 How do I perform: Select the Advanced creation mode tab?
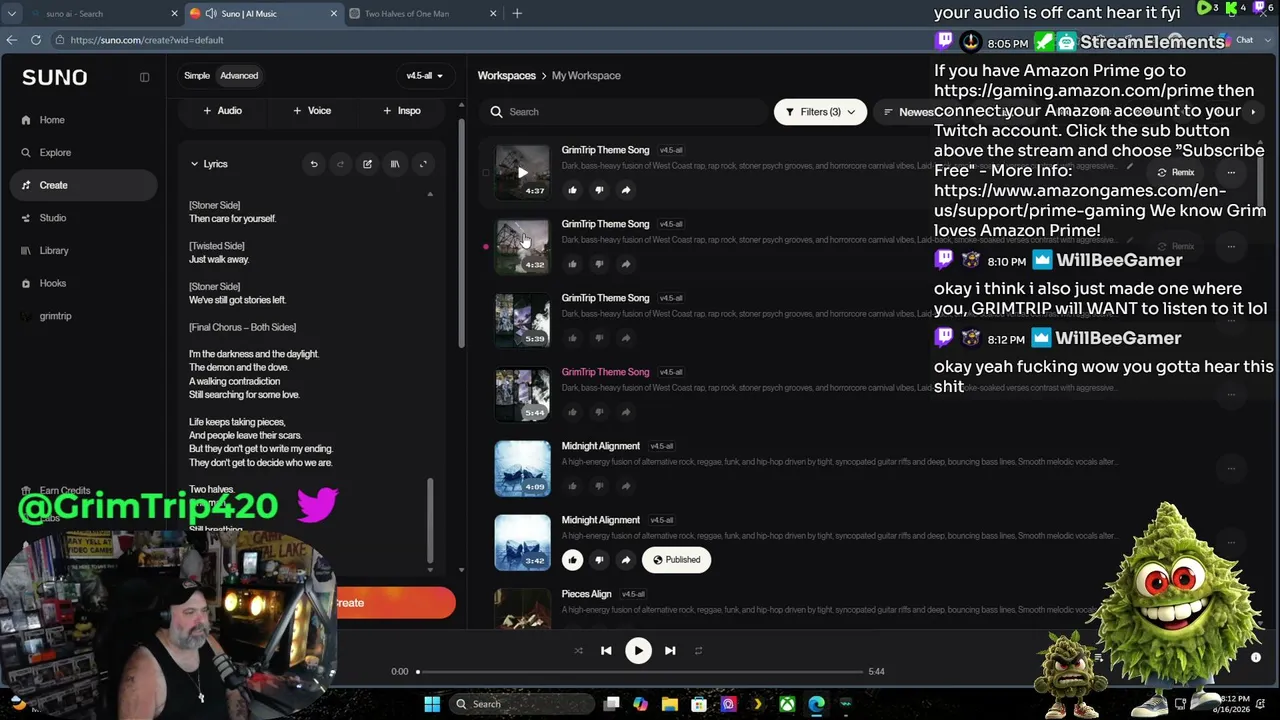click(239, 76)
